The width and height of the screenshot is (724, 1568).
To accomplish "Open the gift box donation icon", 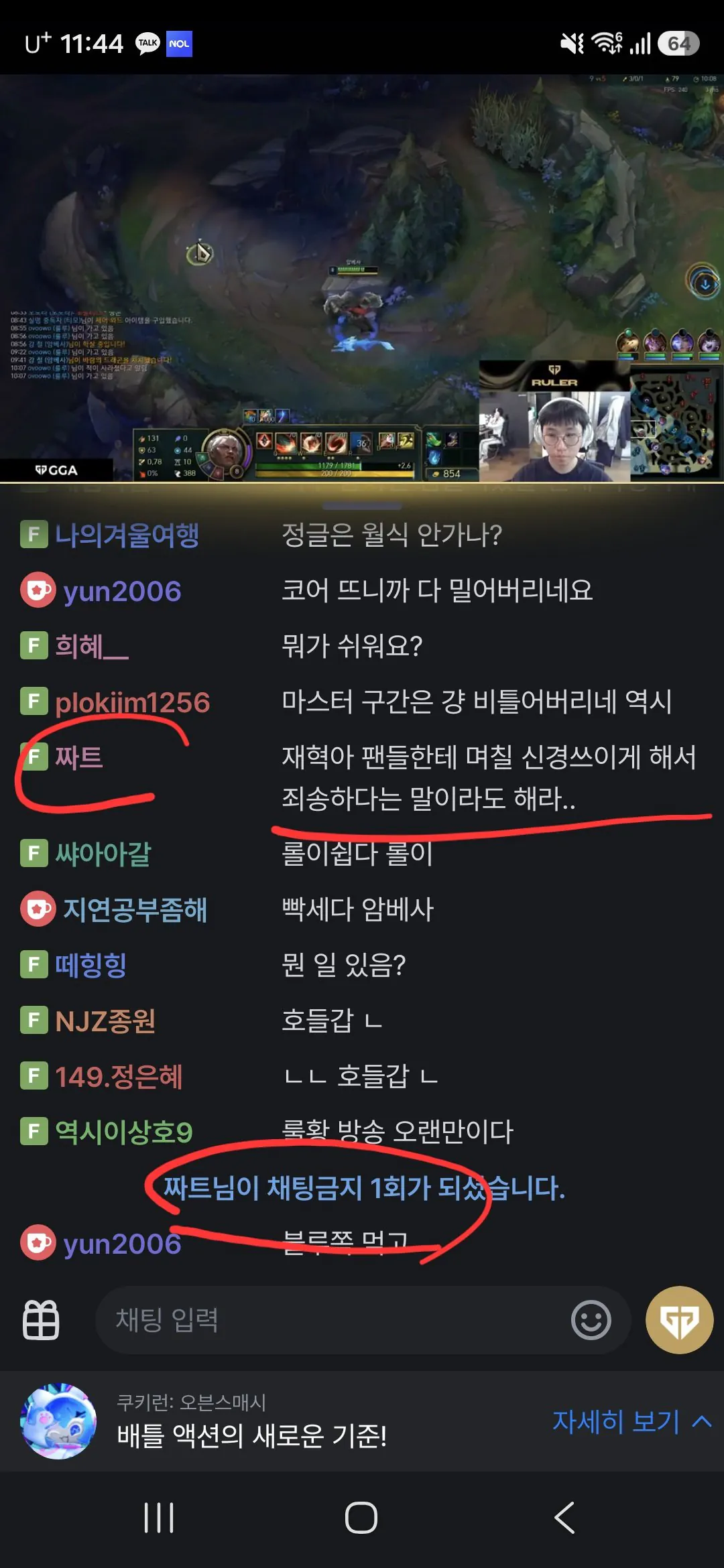I will click(41, 1319).
